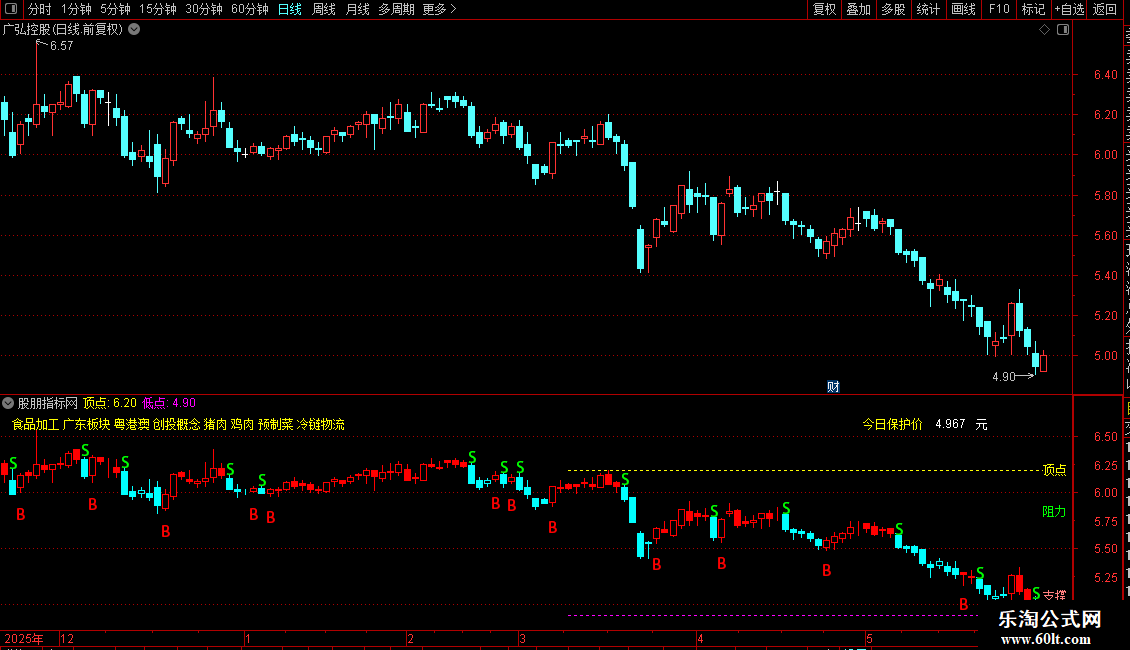Click the 2025年 timeline label
The width and height of the screenshot is (1130, 650).
click(24, 638)
